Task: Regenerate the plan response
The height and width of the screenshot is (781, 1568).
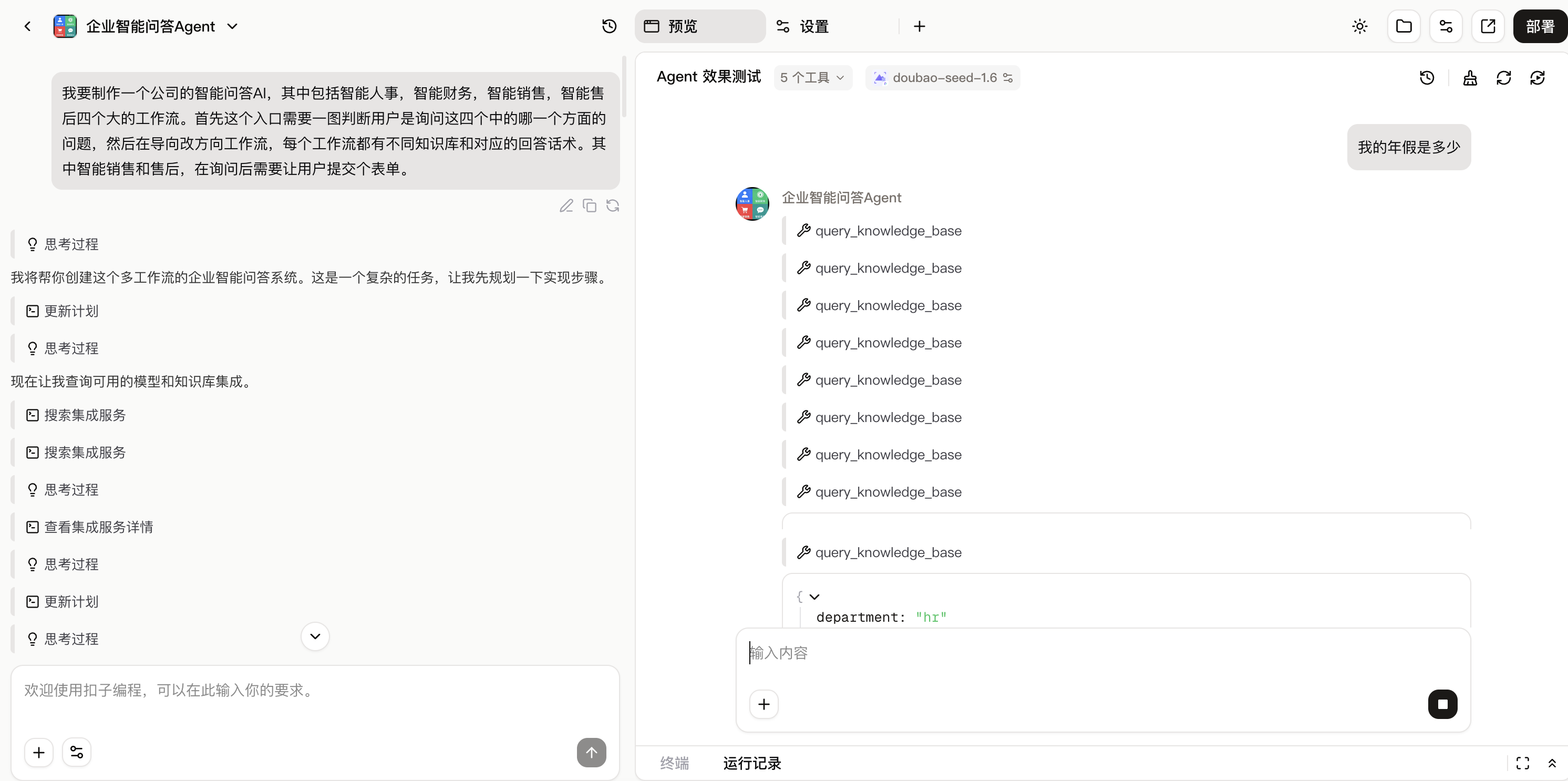Action: pos(612,205)
